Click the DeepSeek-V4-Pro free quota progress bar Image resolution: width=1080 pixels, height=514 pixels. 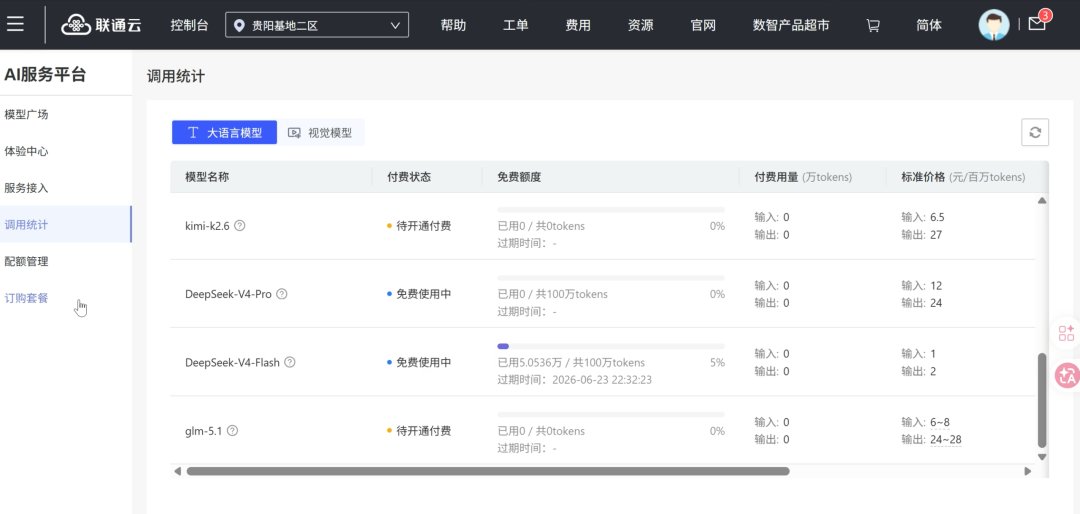(x=611, y=278)
